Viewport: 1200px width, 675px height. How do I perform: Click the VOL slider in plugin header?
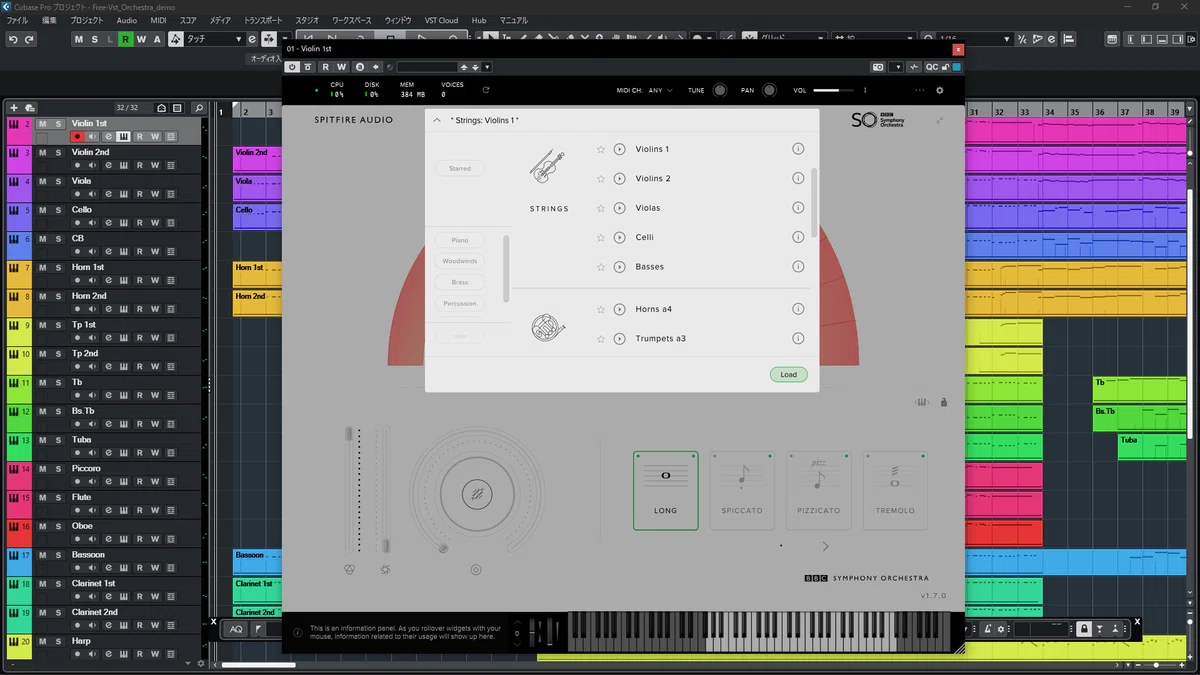pos(833,90)
